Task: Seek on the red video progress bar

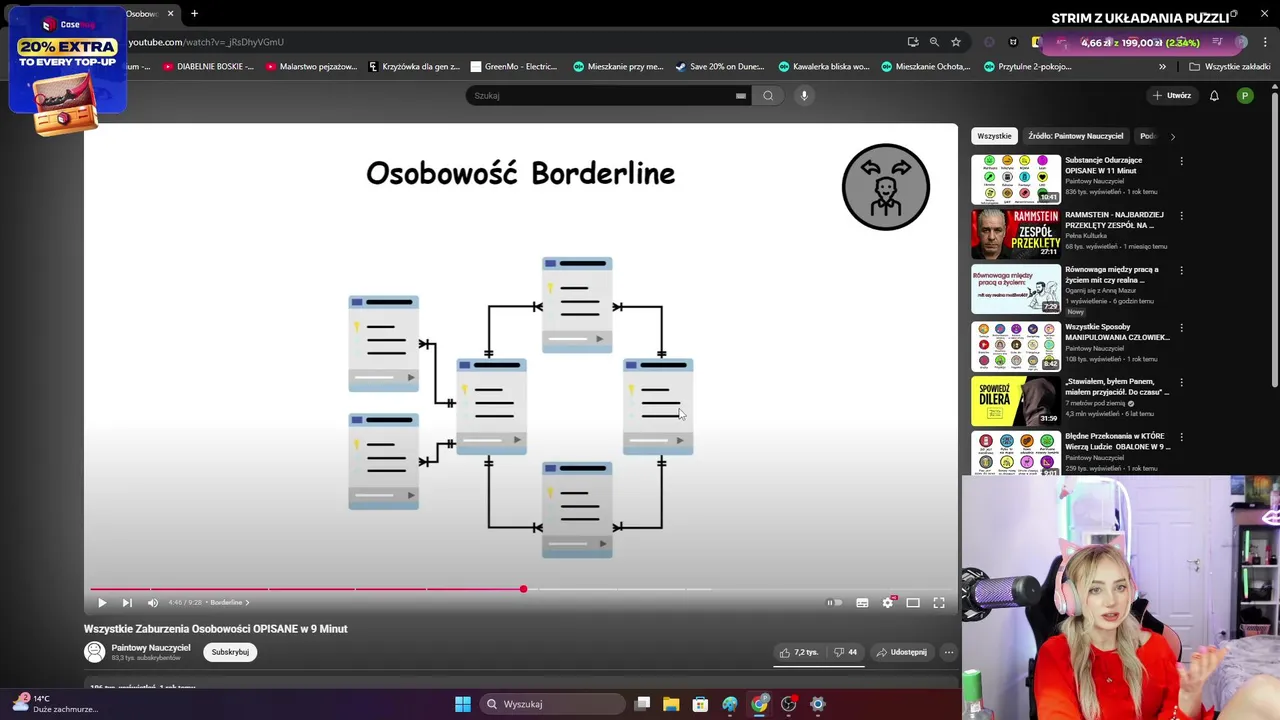Action: click(x=306, y=589)
